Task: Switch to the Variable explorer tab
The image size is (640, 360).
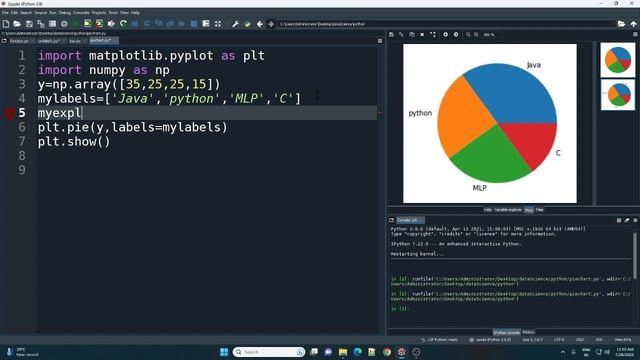Action: [x=508, y=210]
